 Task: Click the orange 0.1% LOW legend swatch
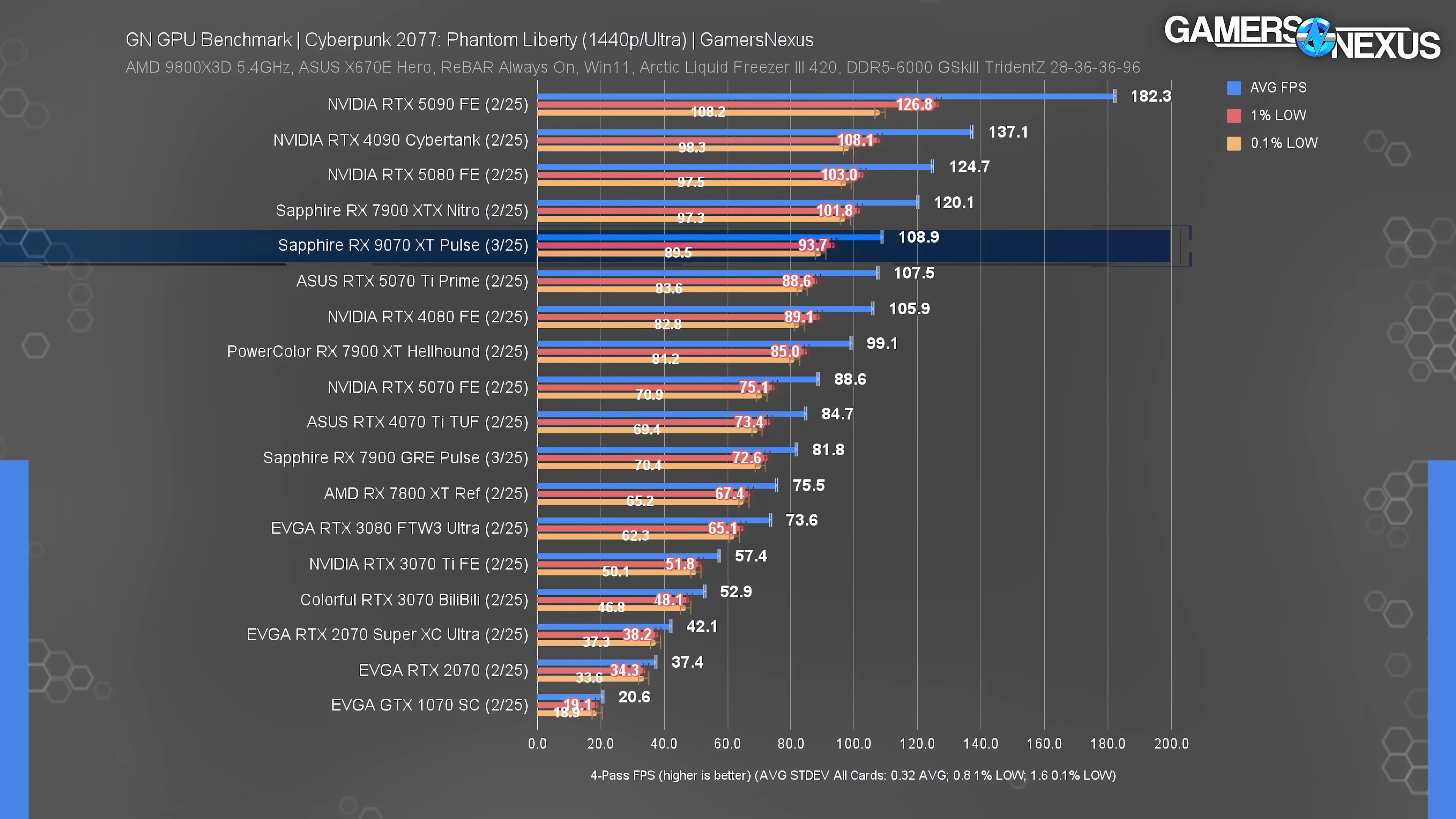click(x=1234, y=143)
